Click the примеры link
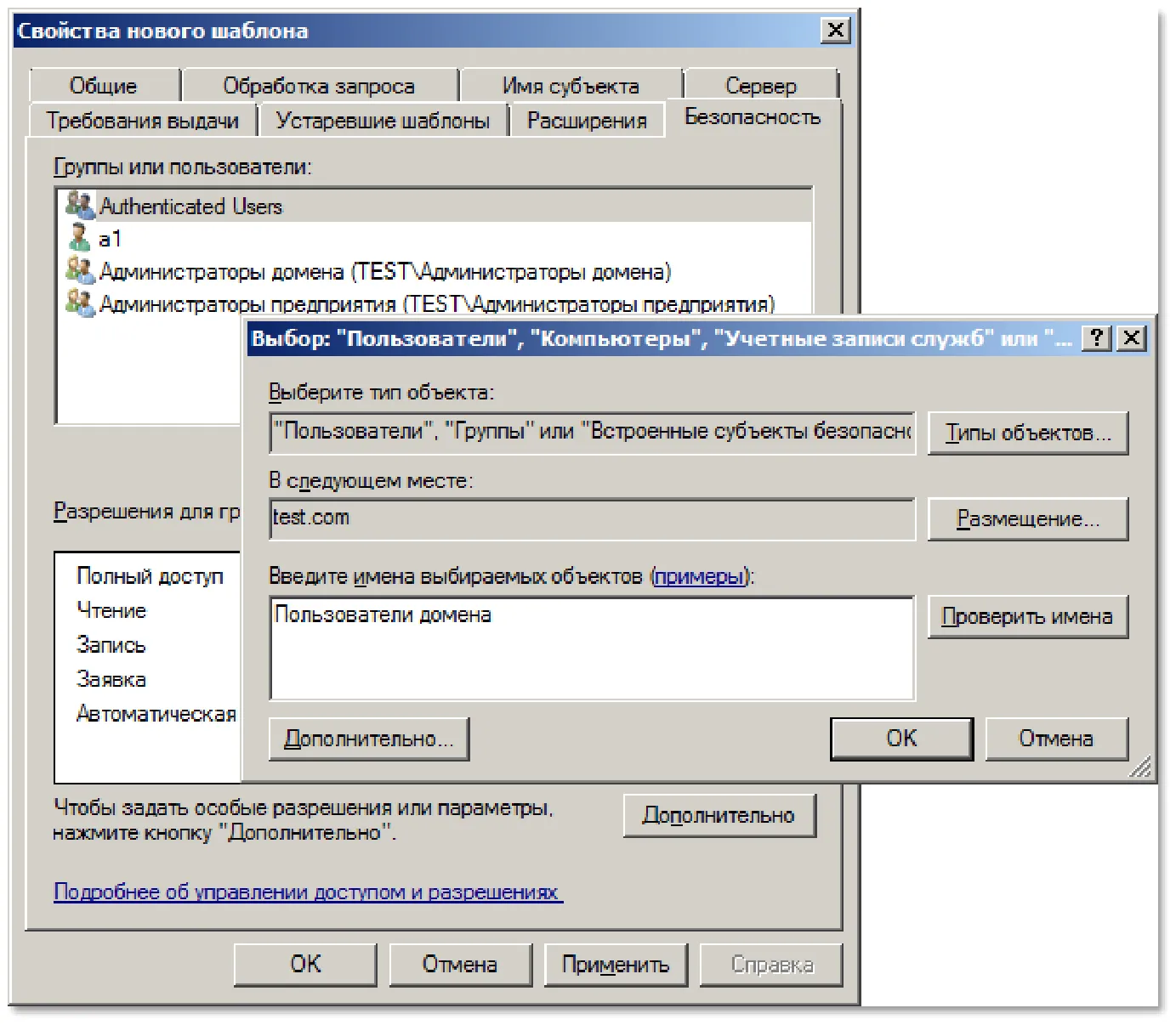This screenshot has height=1025, width=1176. point(699,576)
